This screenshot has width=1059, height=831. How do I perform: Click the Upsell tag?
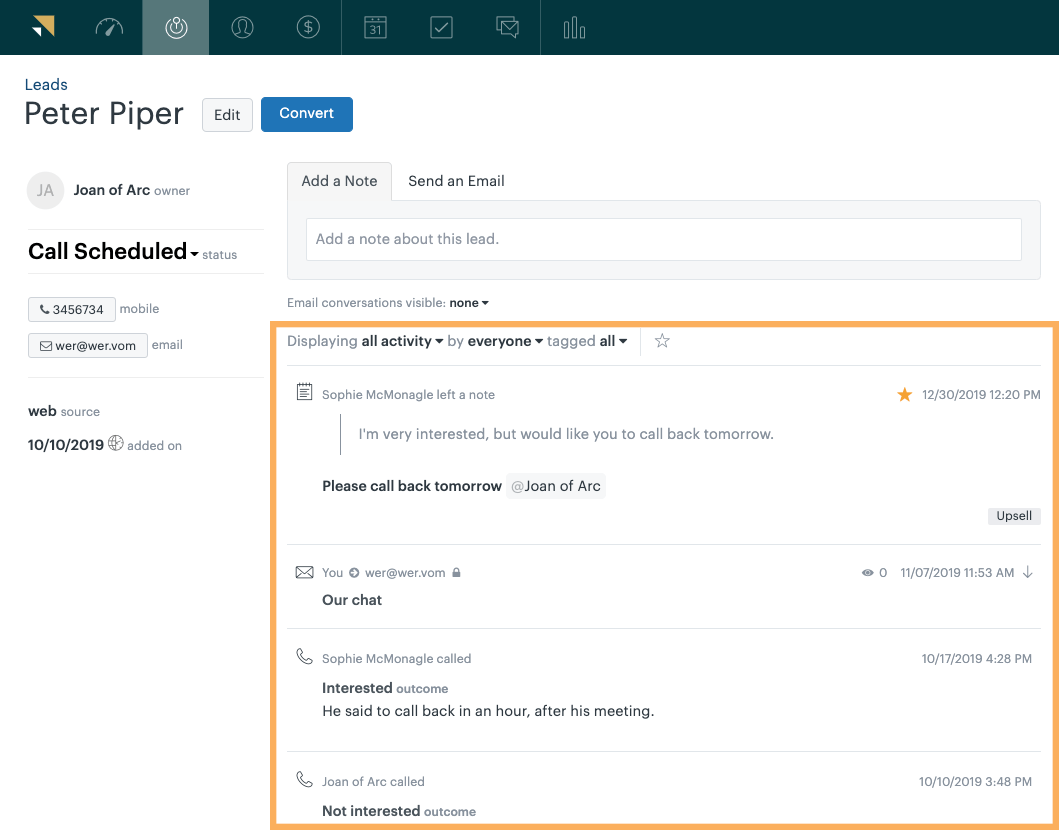pos(1014,516)
